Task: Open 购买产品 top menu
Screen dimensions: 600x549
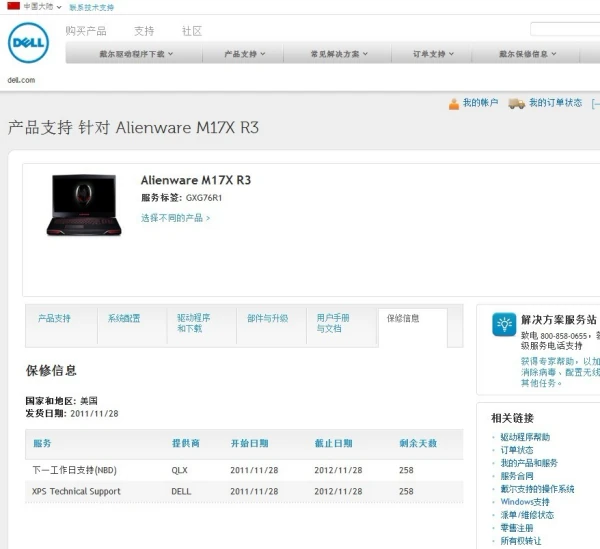Action: pos(86,31)
